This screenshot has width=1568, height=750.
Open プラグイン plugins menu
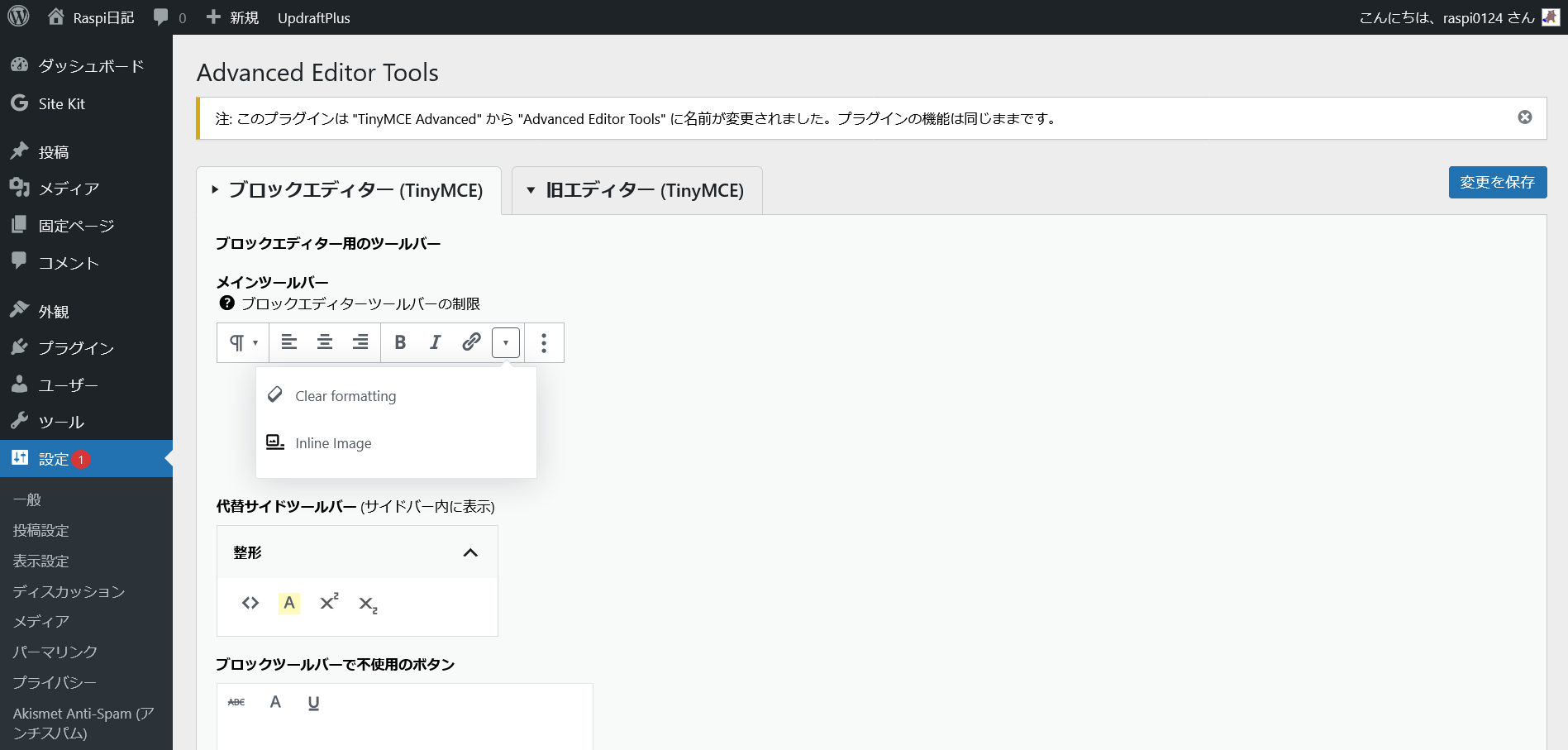point(86,347)
